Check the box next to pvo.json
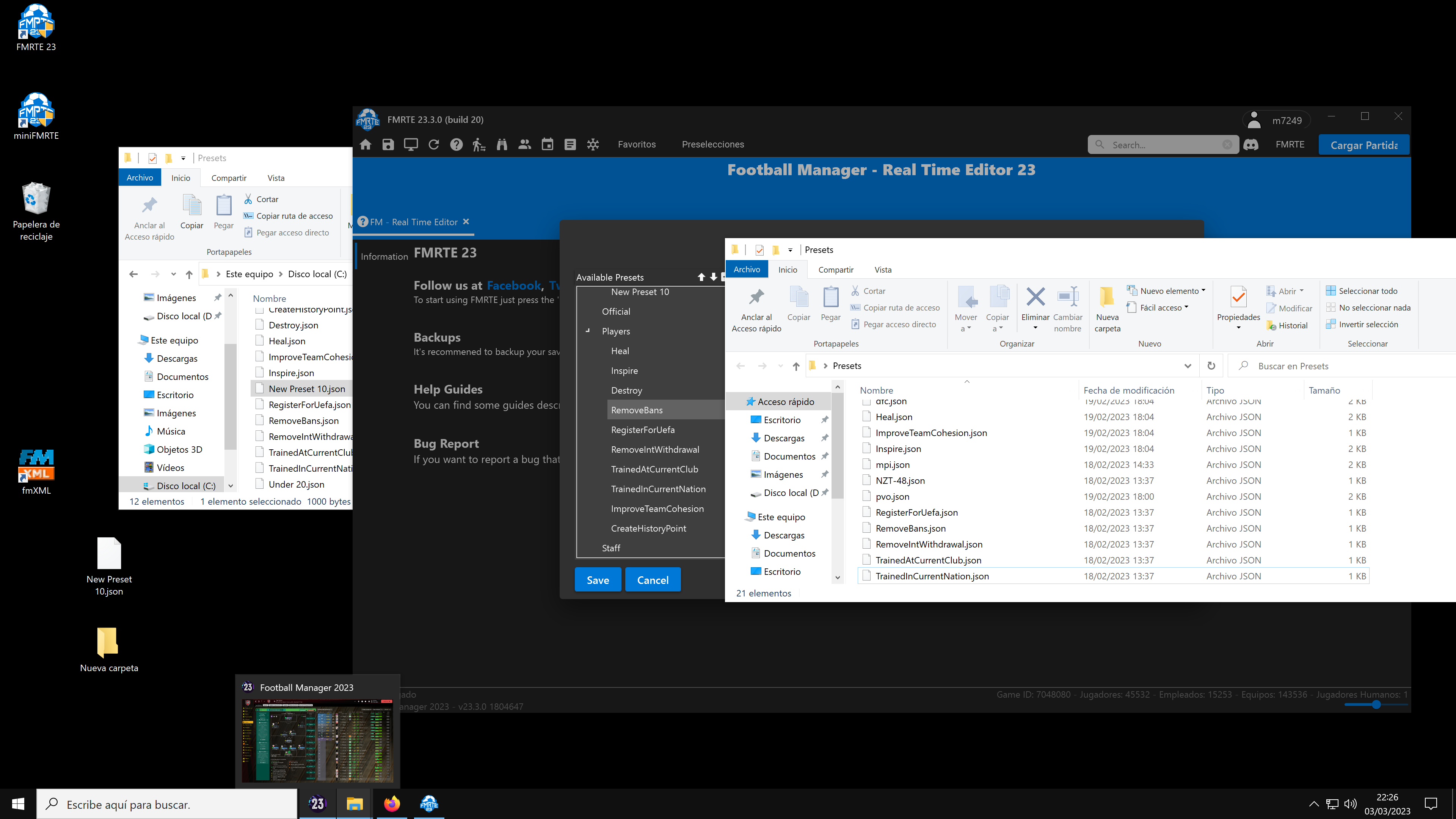This screenshot has height=819, width=1456. [866, 496]
